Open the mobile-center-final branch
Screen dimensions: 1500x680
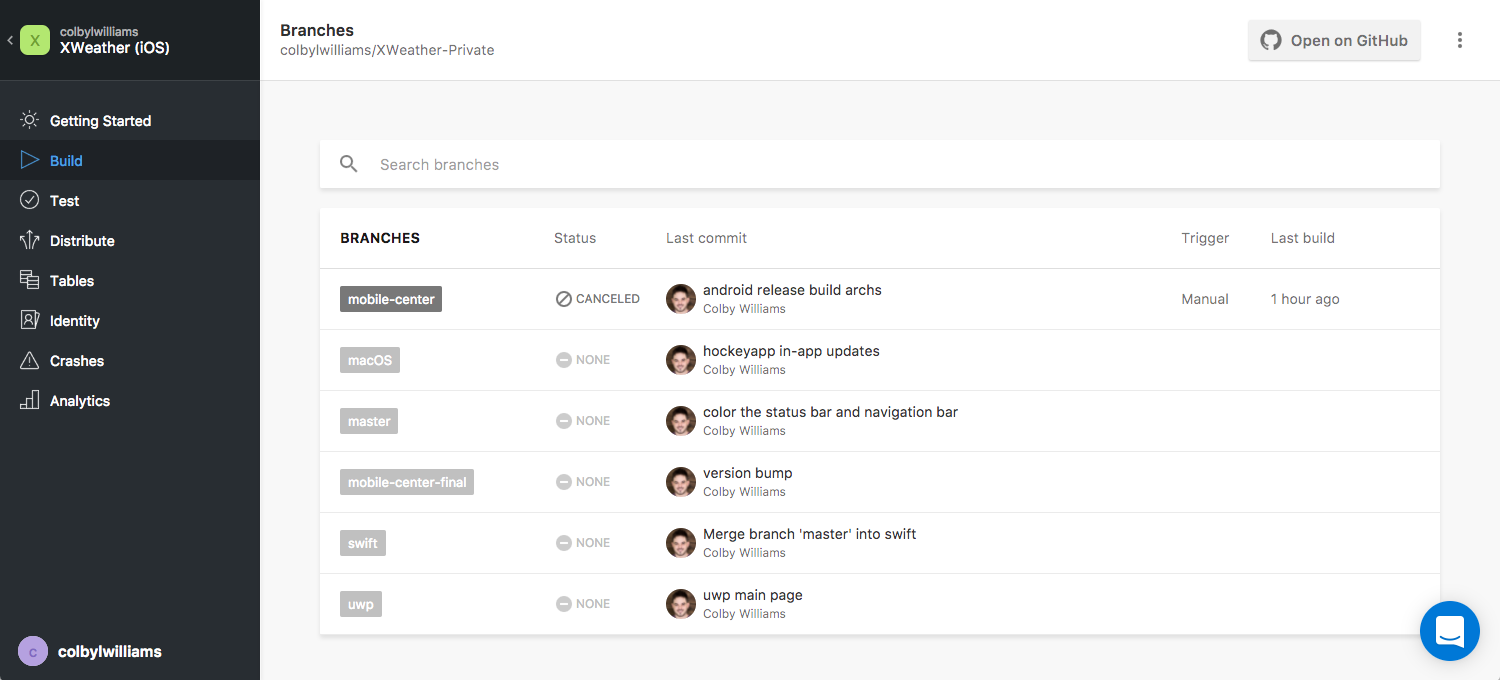click(407, 482)
